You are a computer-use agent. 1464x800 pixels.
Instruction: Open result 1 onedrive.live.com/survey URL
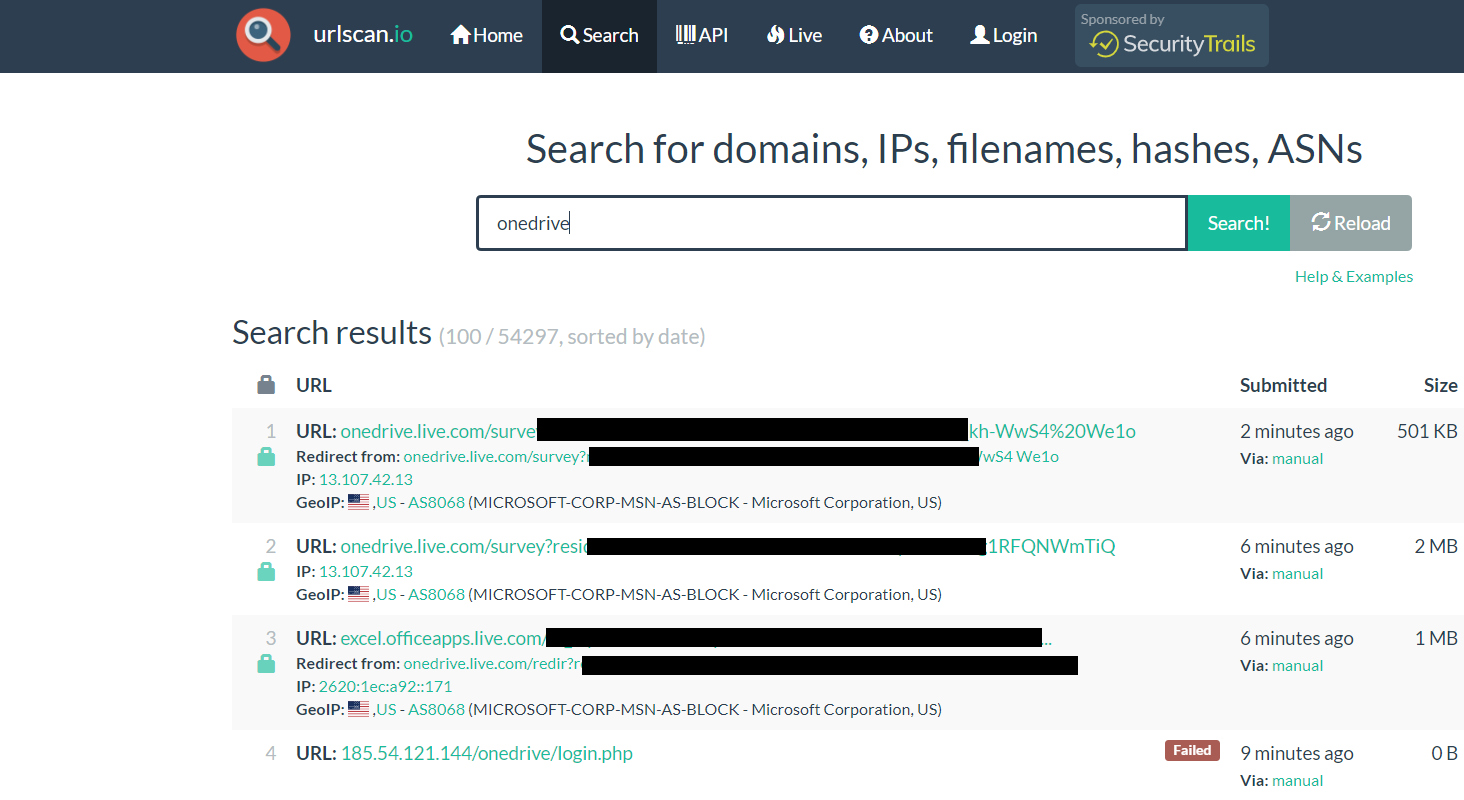(x=738, y=431)
